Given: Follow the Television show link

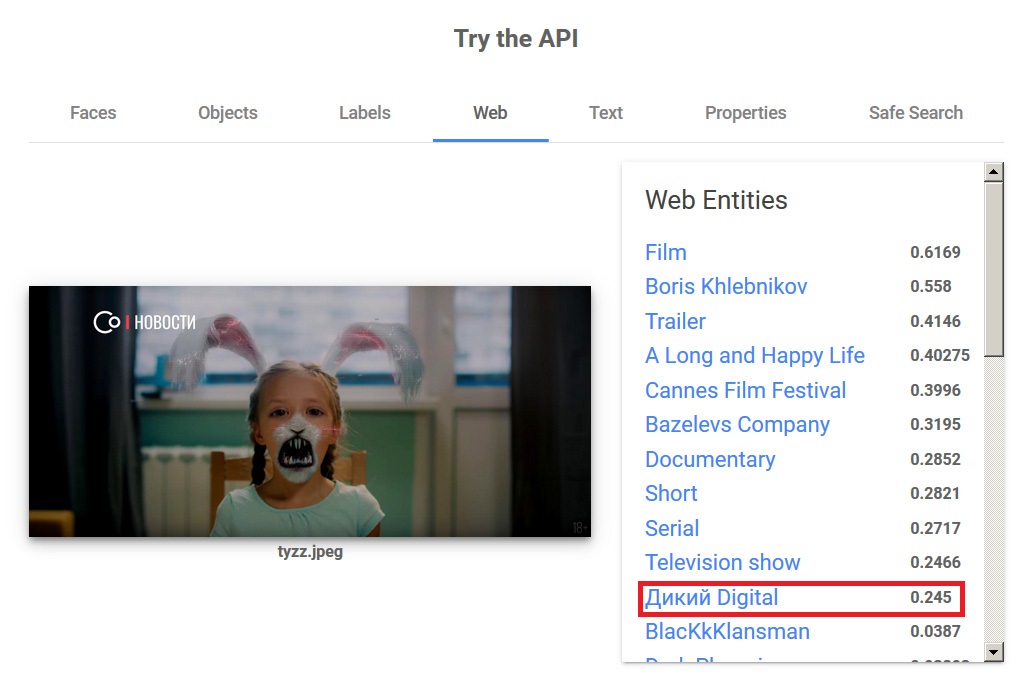Looking at the screenshot, I should (723, 562).
